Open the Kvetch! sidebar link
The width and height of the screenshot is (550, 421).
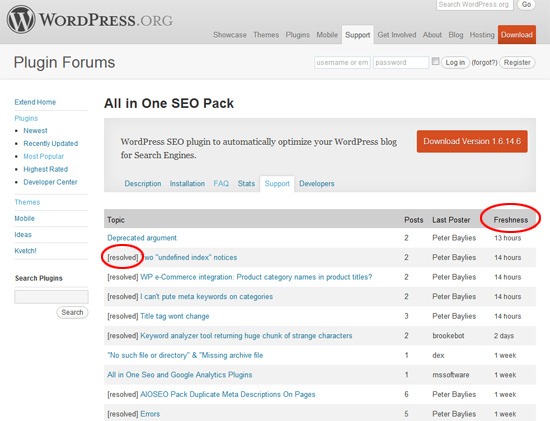tap(25, 250)
